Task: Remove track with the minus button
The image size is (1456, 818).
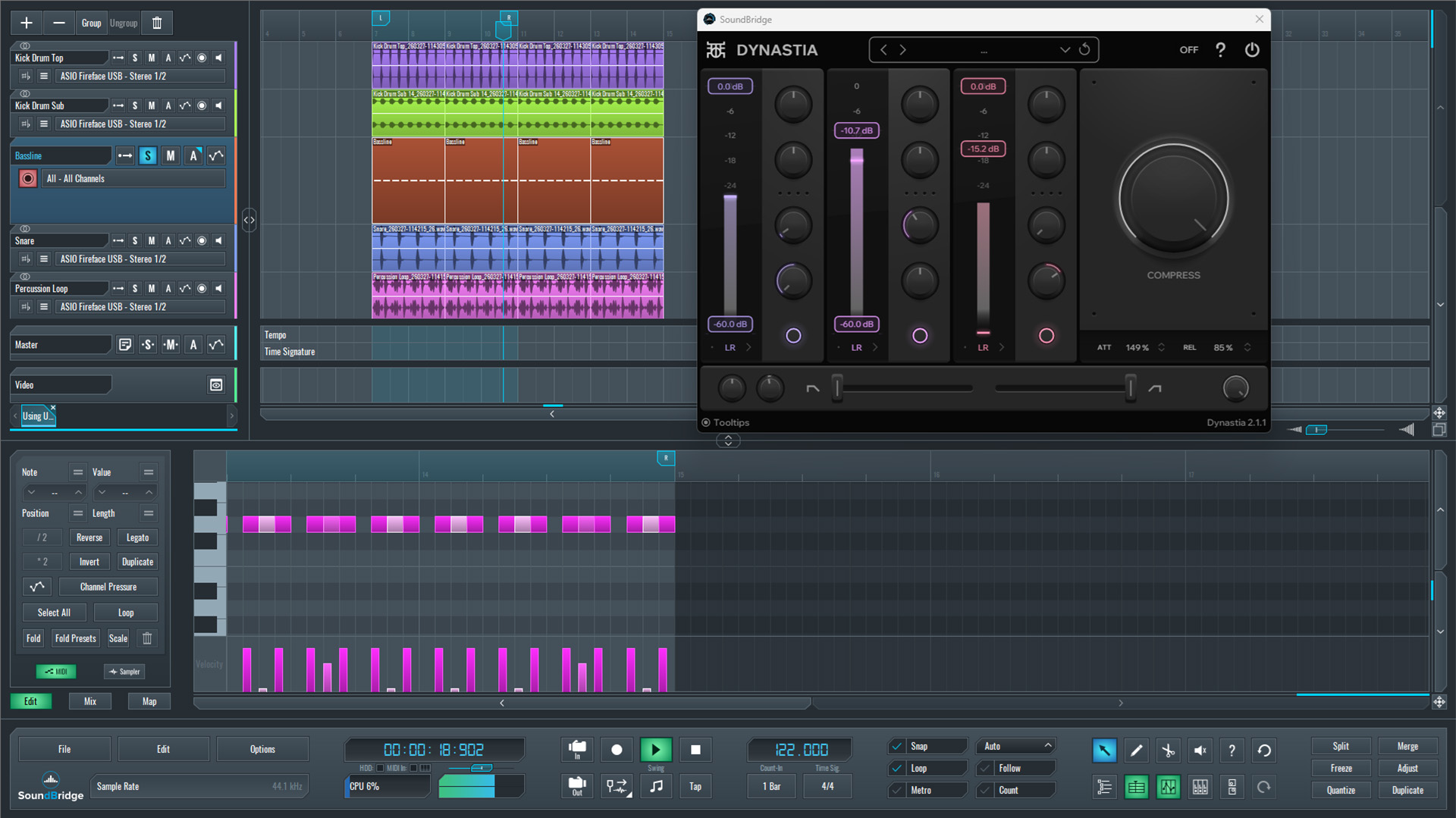Action: (x=58, y=23)
